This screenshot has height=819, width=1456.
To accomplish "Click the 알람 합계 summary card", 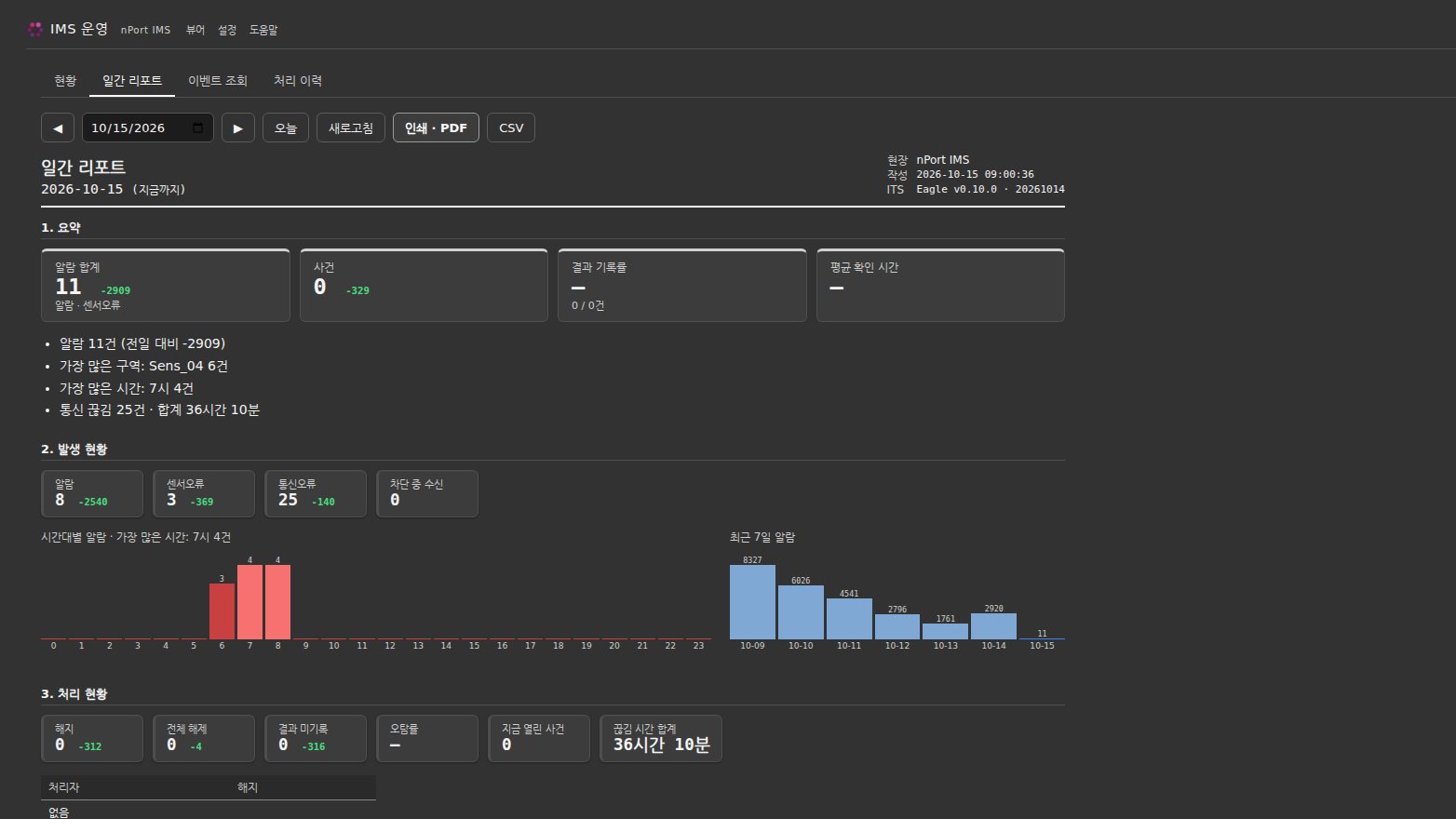I will (x=166, y=285).
